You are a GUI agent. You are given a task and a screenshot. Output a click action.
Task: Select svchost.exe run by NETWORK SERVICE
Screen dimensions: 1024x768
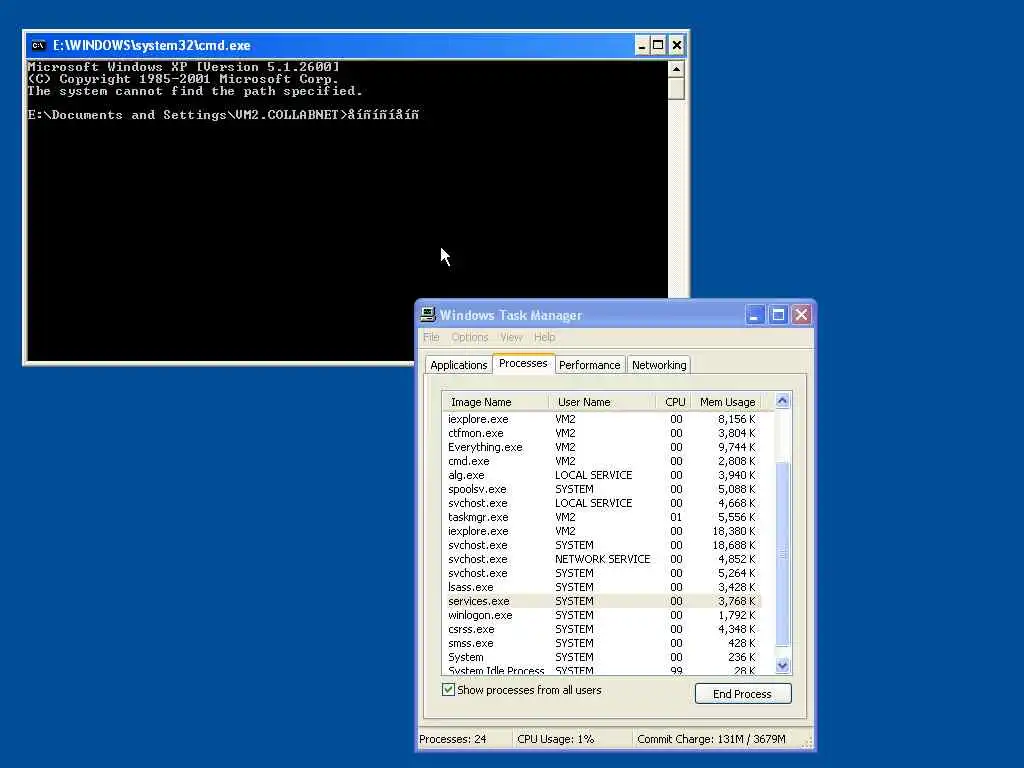point(601,559)
